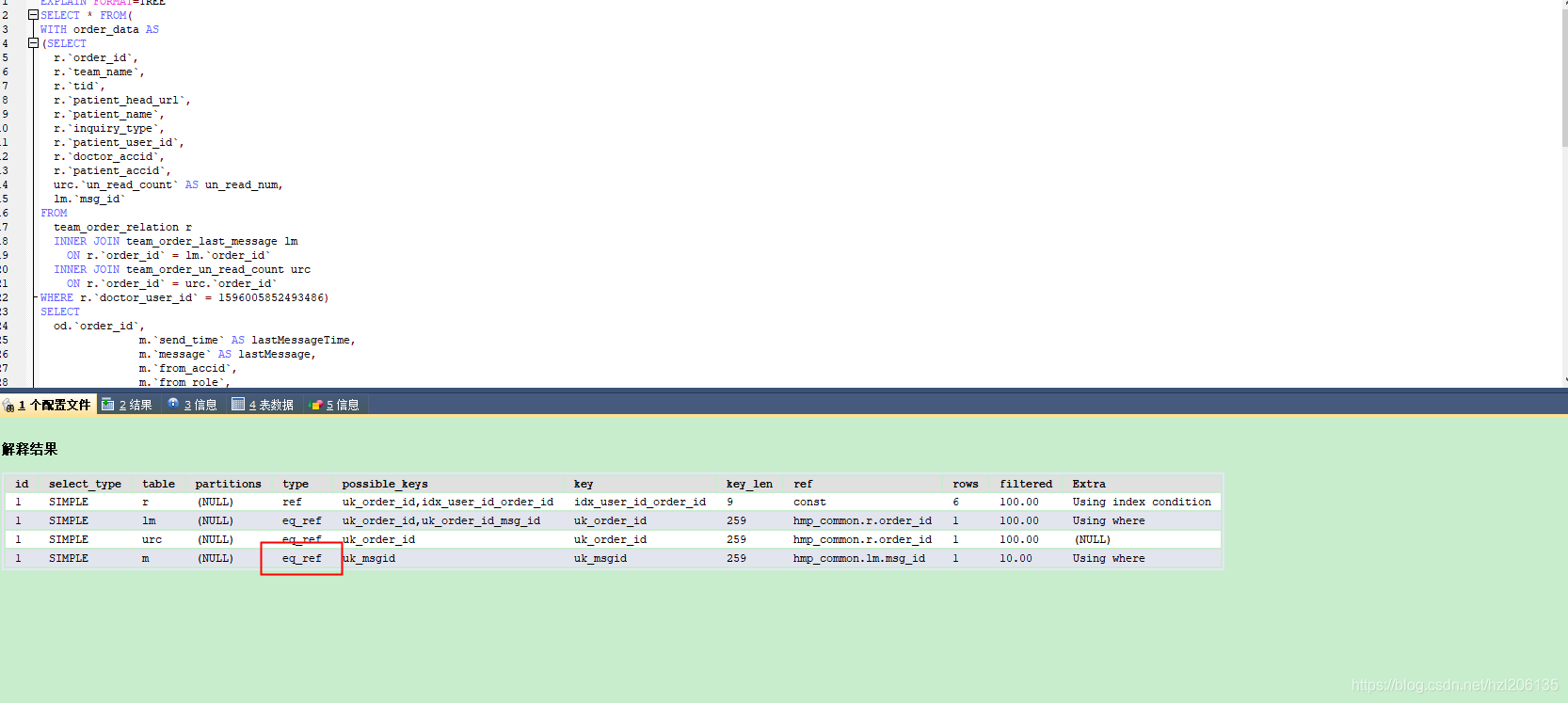
Task: Select the lm table cell
Action: tap(149, 520)
